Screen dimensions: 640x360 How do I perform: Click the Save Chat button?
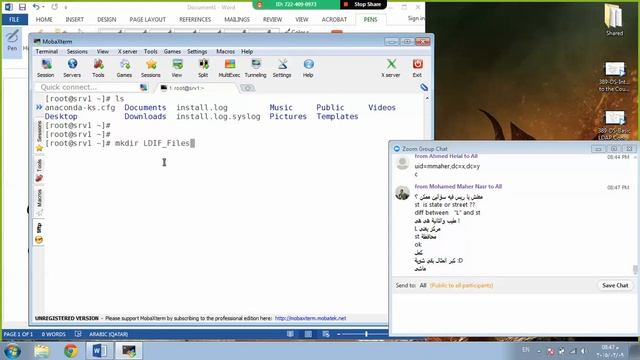(x=615, y=285)
